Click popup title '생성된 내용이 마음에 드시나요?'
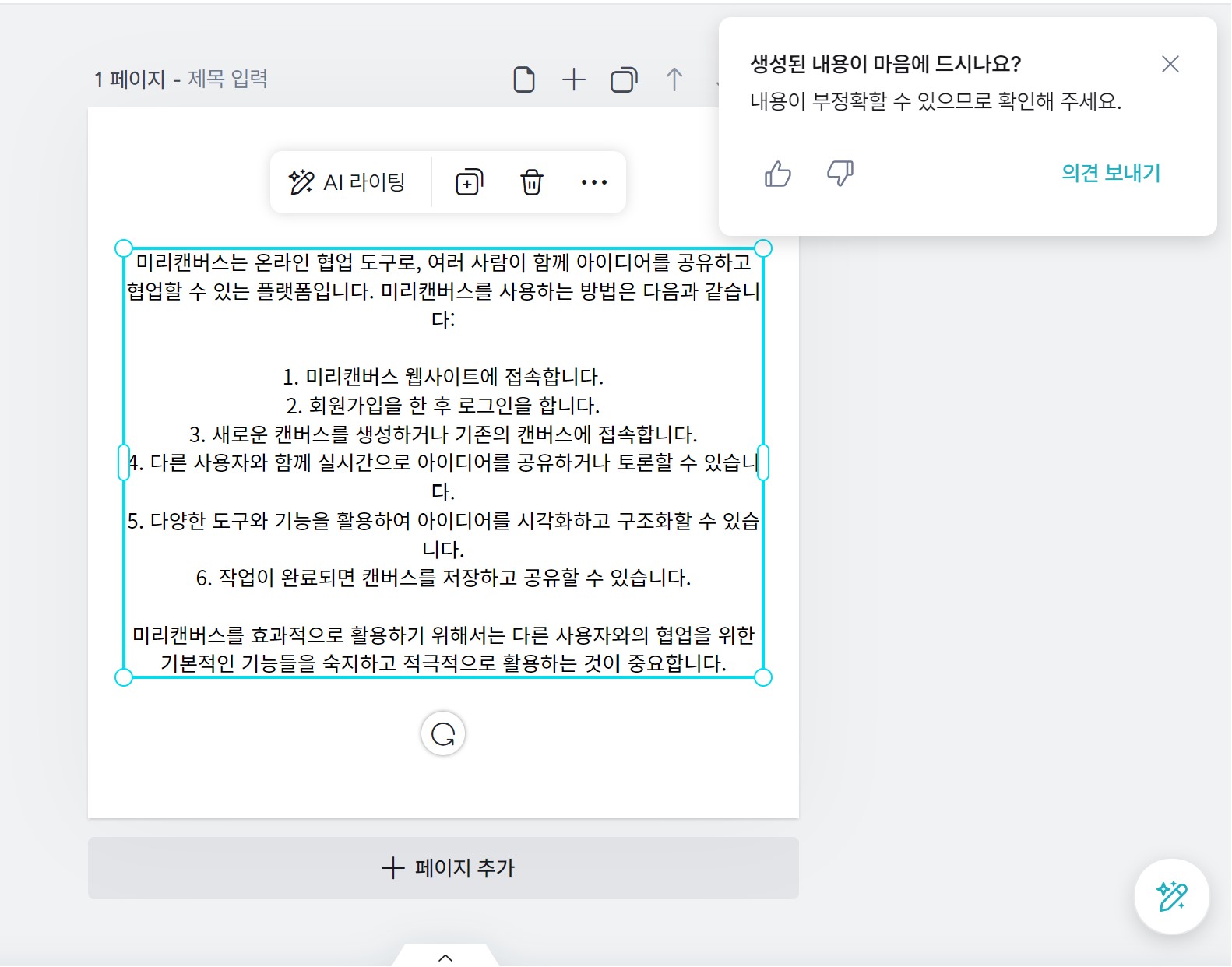1232x967 pixels. coord(885,64)
